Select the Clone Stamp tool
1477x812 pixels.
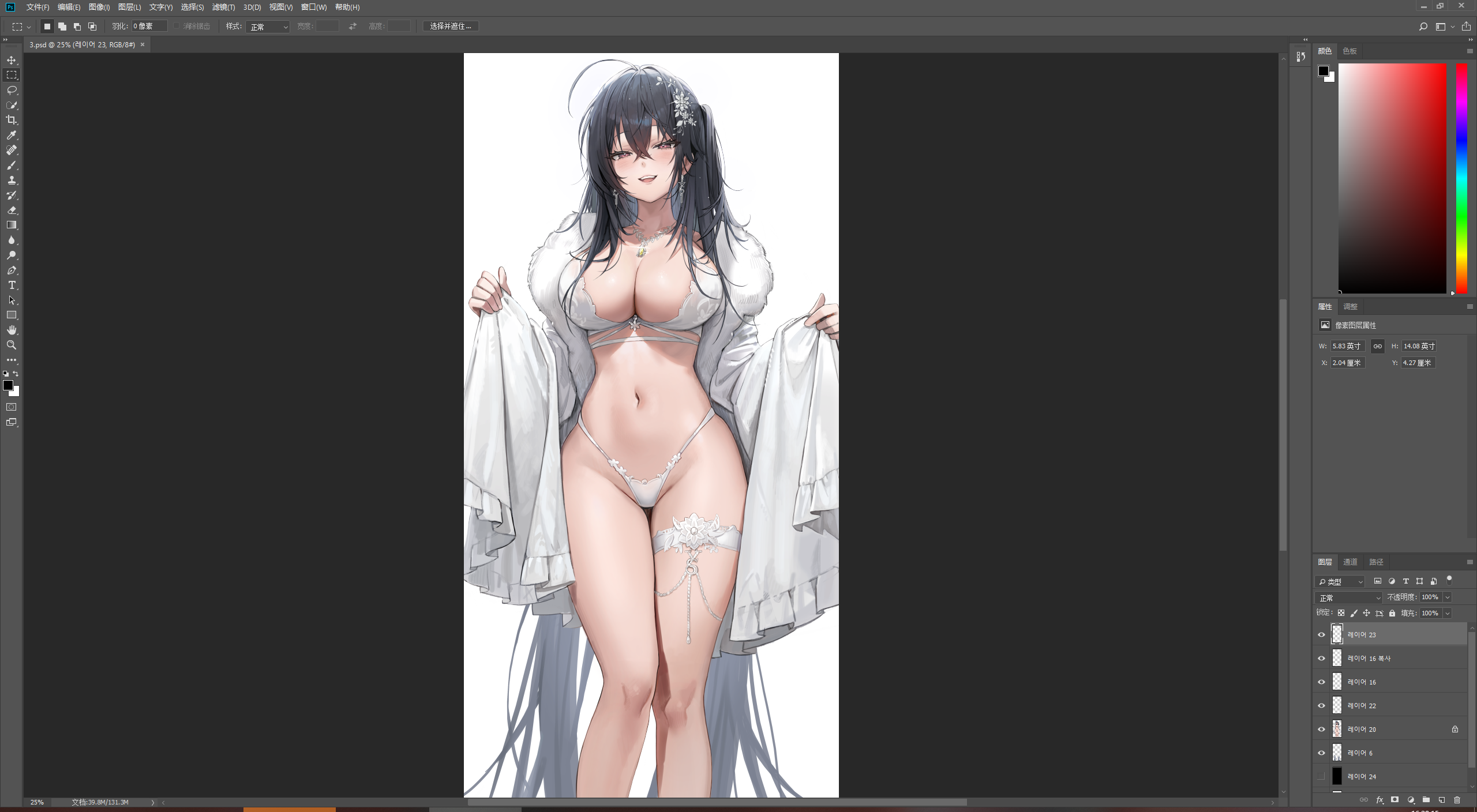coord(12,181)
